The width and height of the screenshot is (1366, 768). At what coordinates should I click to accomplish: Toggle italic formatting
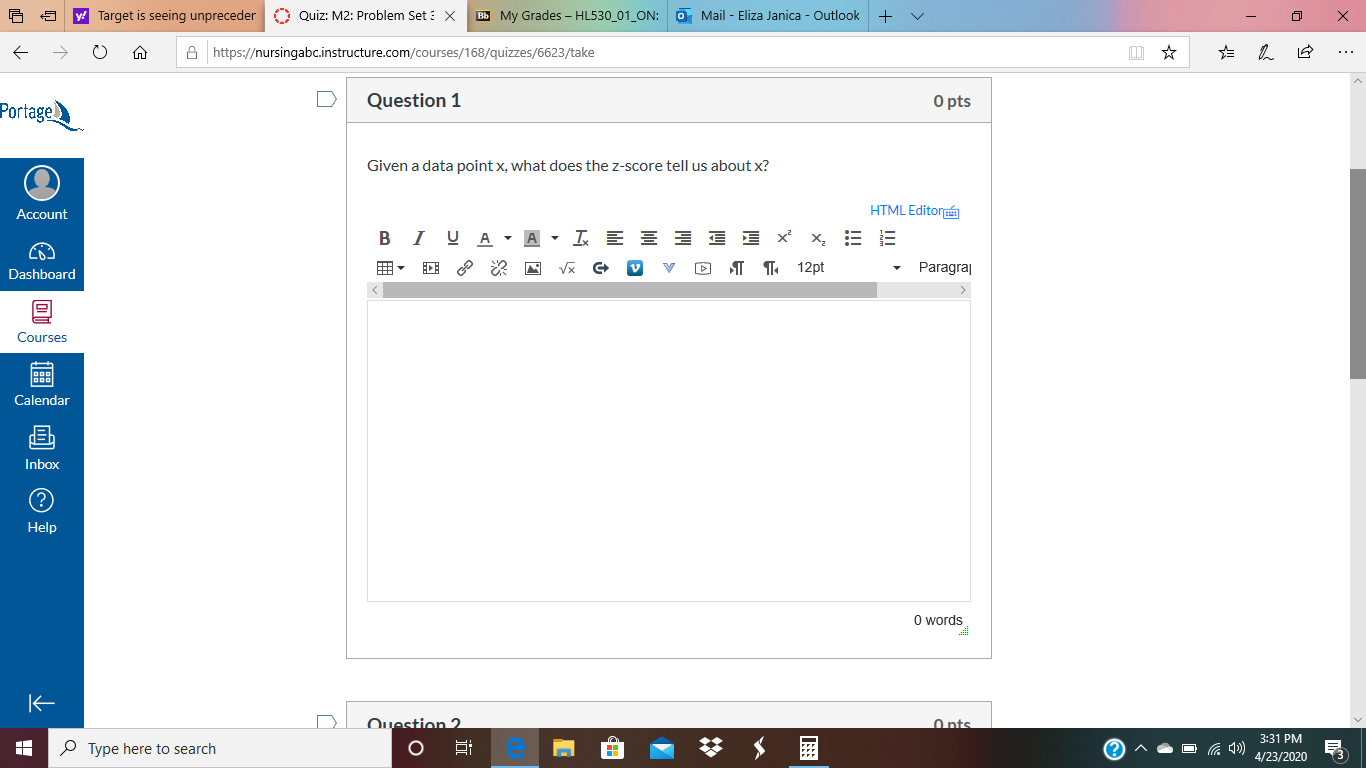(x=418, y=238)
